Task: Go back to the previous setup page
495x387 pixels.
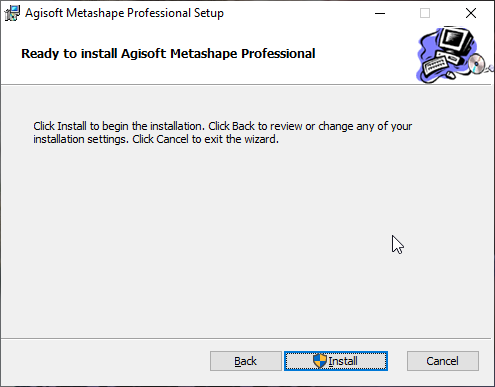Action: [x=246, y=361]
